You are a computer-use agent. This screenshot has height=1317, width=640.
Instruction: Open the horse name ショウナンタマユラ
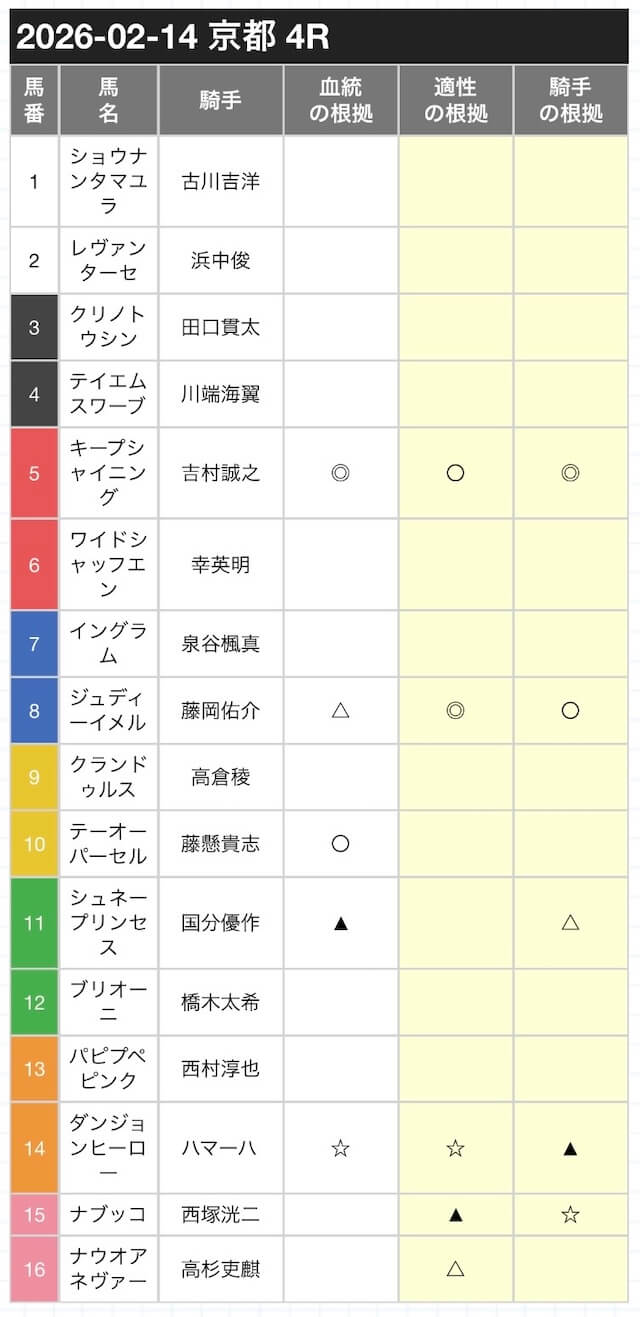[108, 181]
